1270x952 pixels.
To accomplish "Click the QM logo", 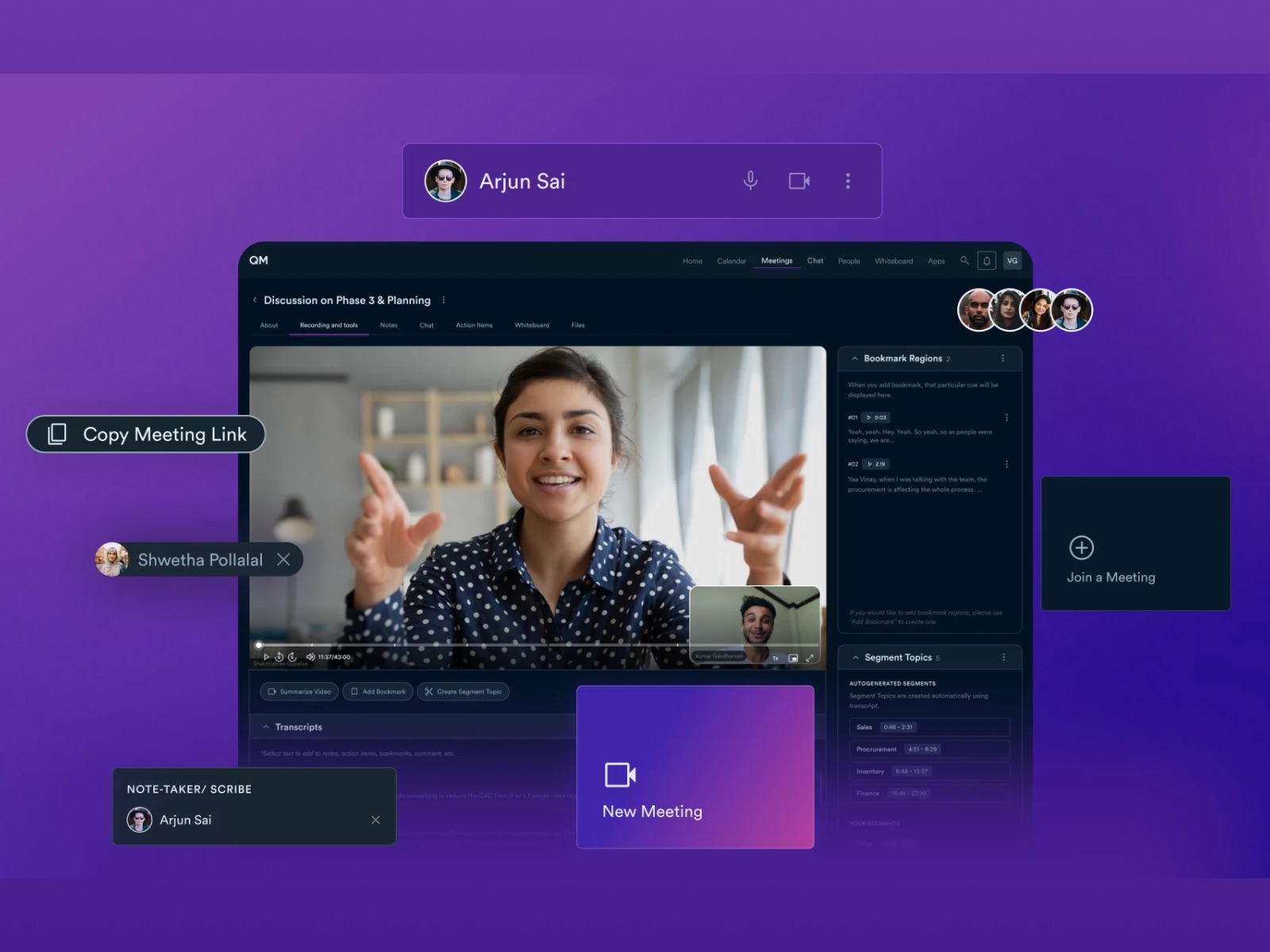I will pyautogui.click(x=259, y=260).
